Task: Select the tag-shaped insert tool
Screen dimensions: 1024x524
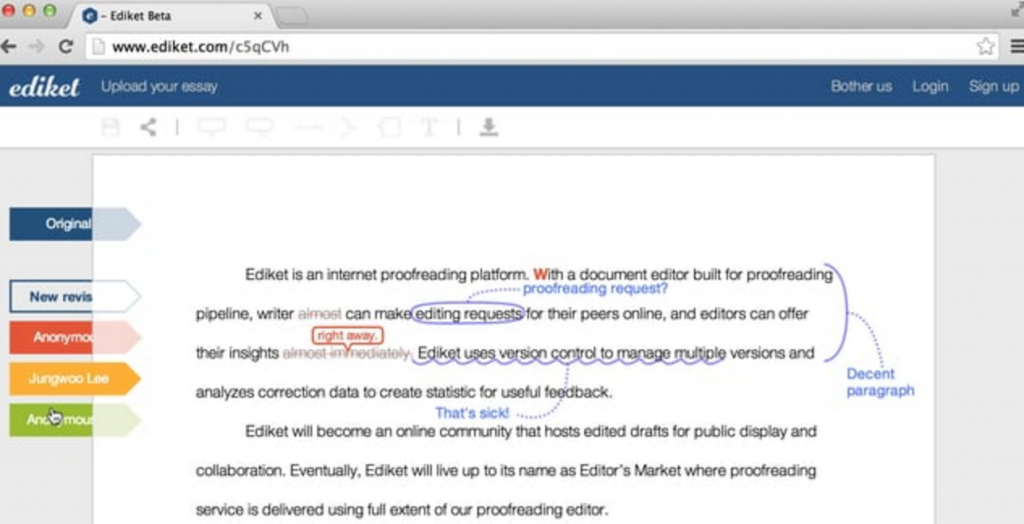Action: [x=389, y=127]
